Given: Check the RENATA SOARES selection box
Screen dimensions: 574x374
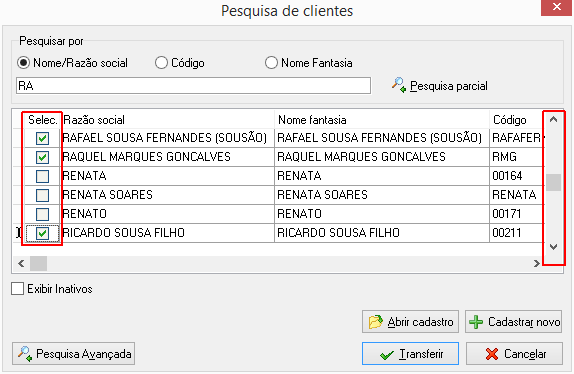Looking at the screenshot, I should coord(42,195).
